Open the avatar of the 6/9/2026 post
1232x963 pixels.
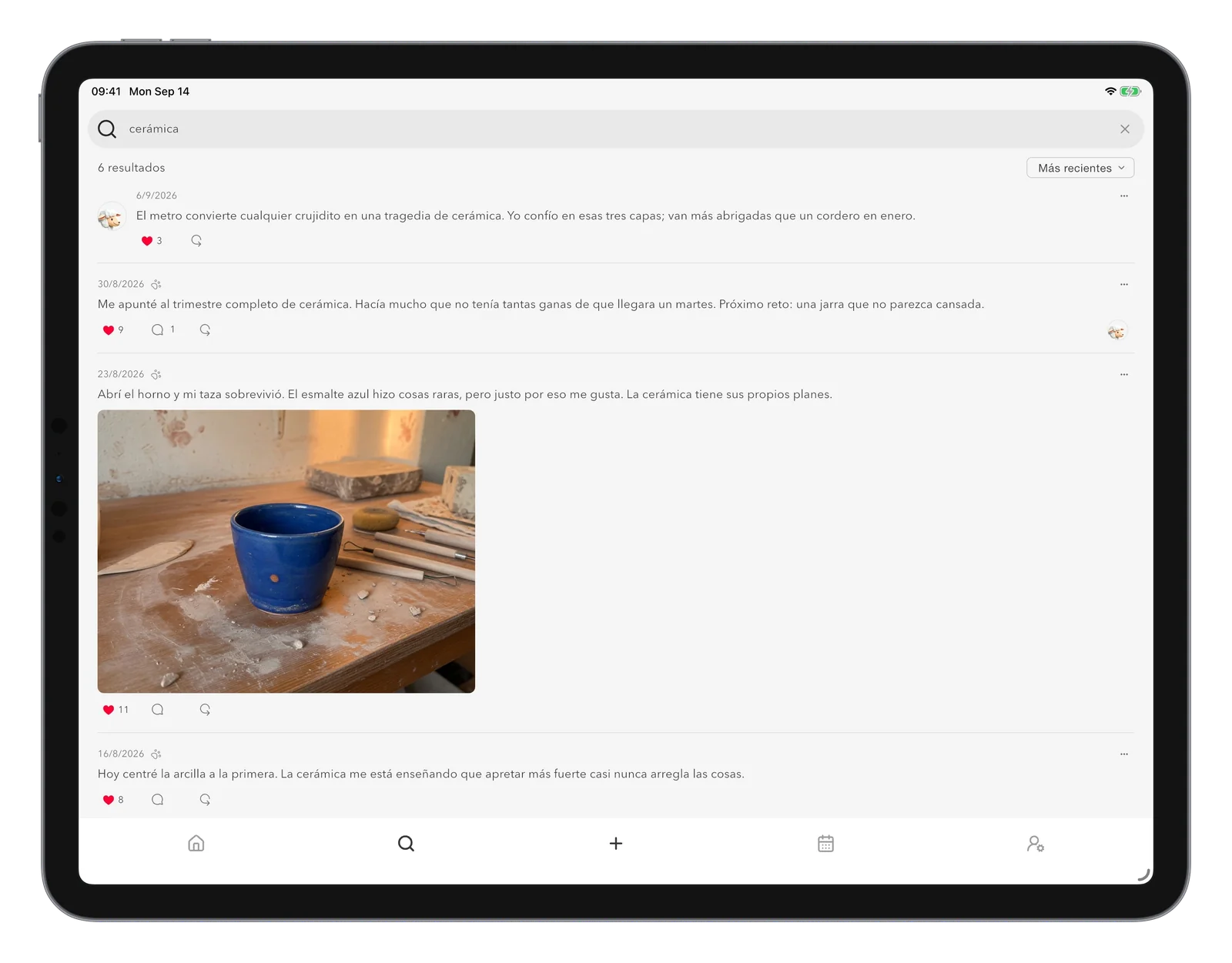pyautogui.click(x=112, y=217)
